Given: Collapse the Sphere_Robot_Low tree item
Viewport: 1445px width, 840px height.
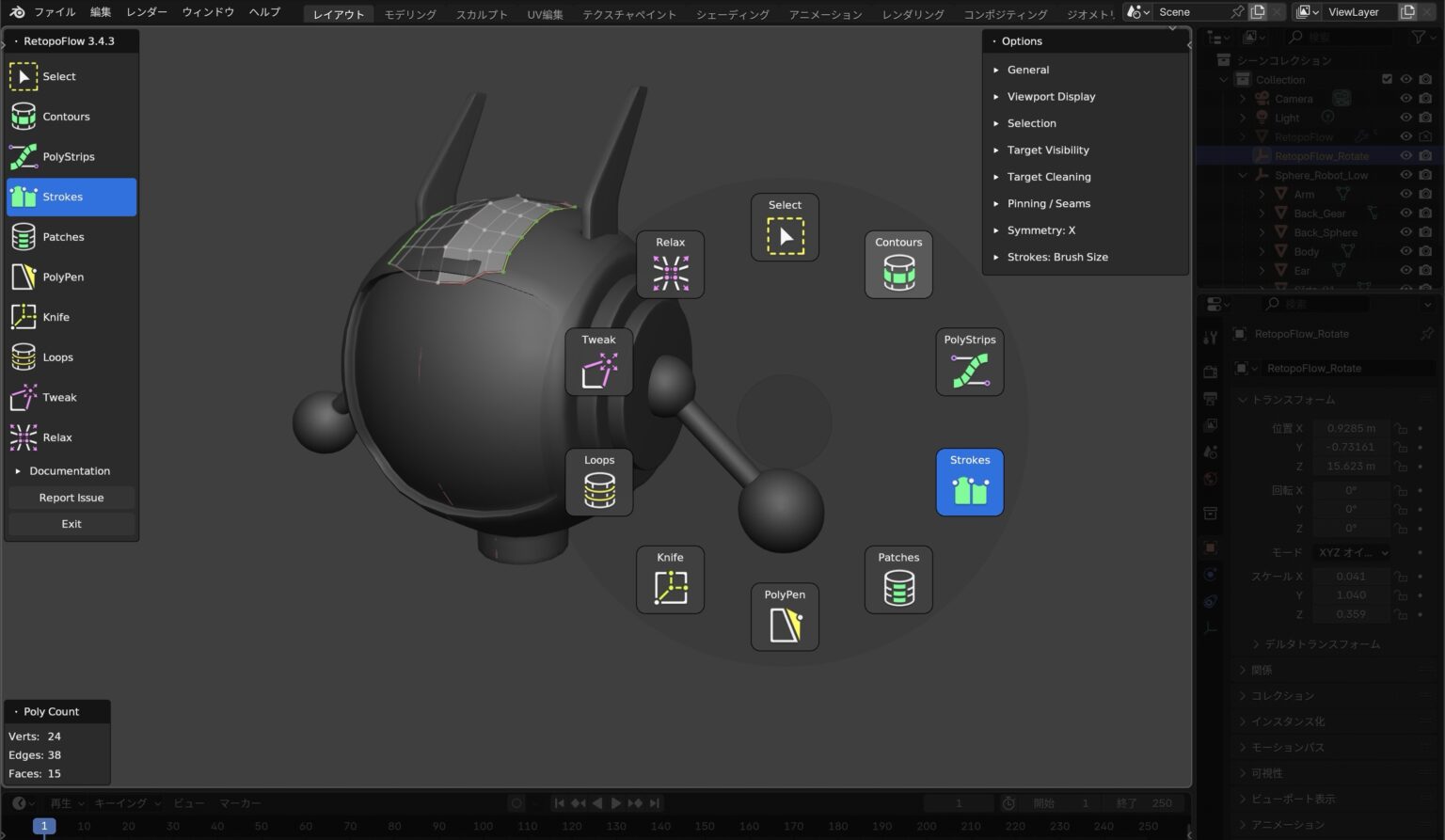Looking at the screenshot, I should 1243,175.
